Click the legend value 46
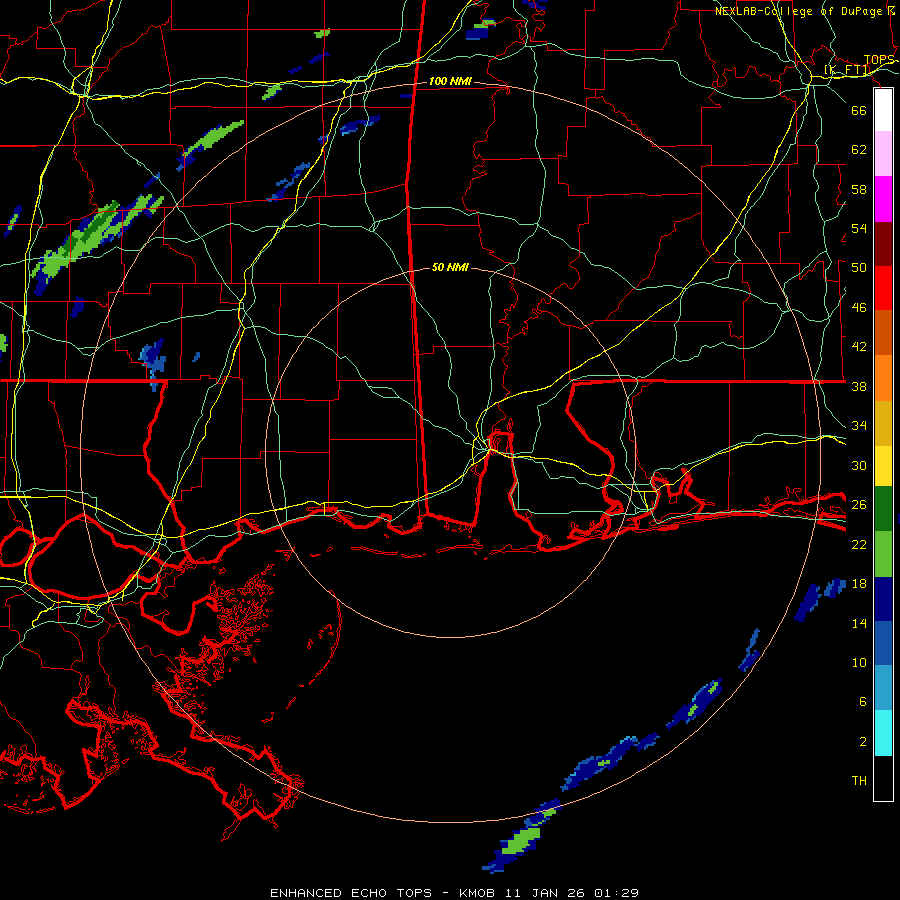Screen dimensions: 900x900 click(x=859, y=308)
